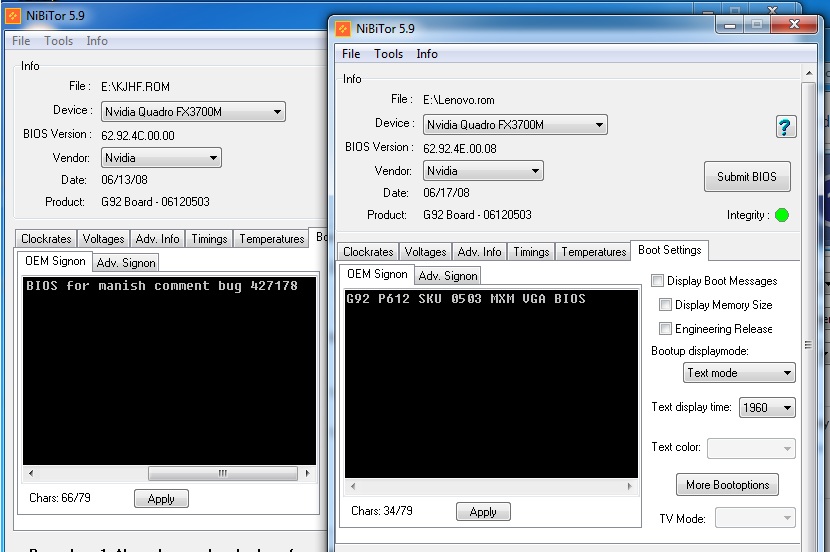Screen dimensions: 830x552
Task: Click the front window vertical scrollbar thumb
Action: [808, 345]
